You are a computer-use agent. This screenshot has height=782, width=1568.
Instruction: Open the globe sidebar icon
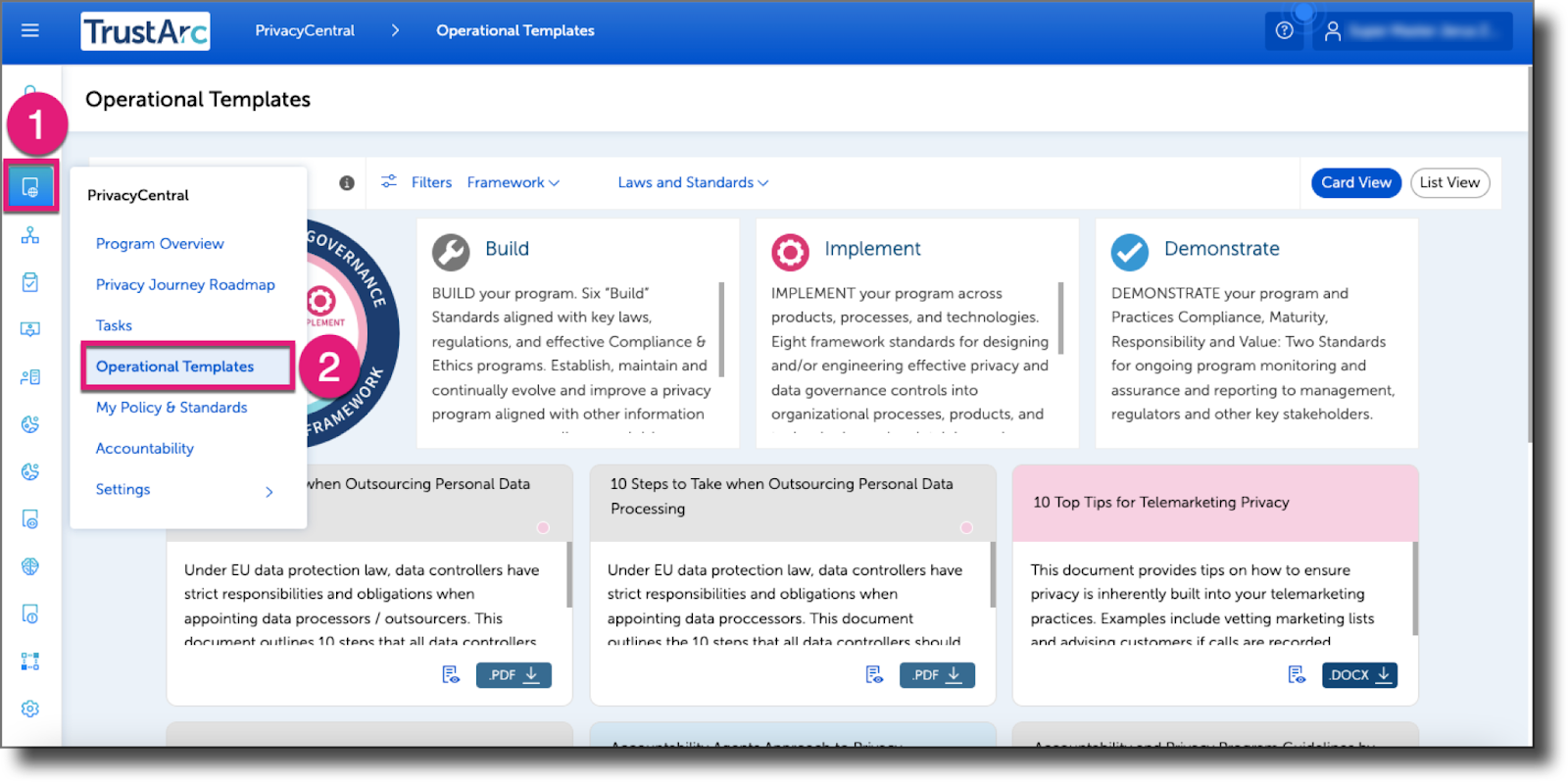[30, 566]
